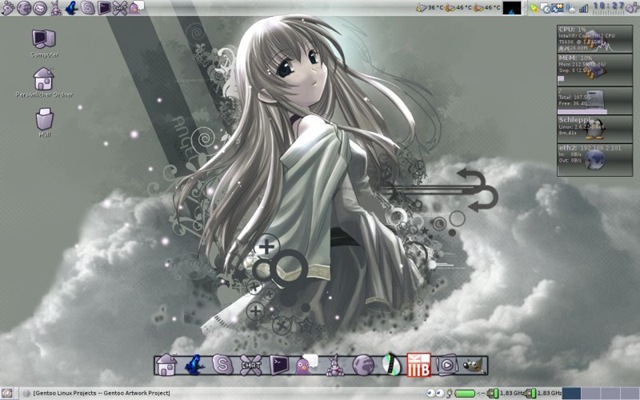Viewport: 640px width, 400px height.
Task: Open the home folder icon in dock
Action: coord(166,365)
